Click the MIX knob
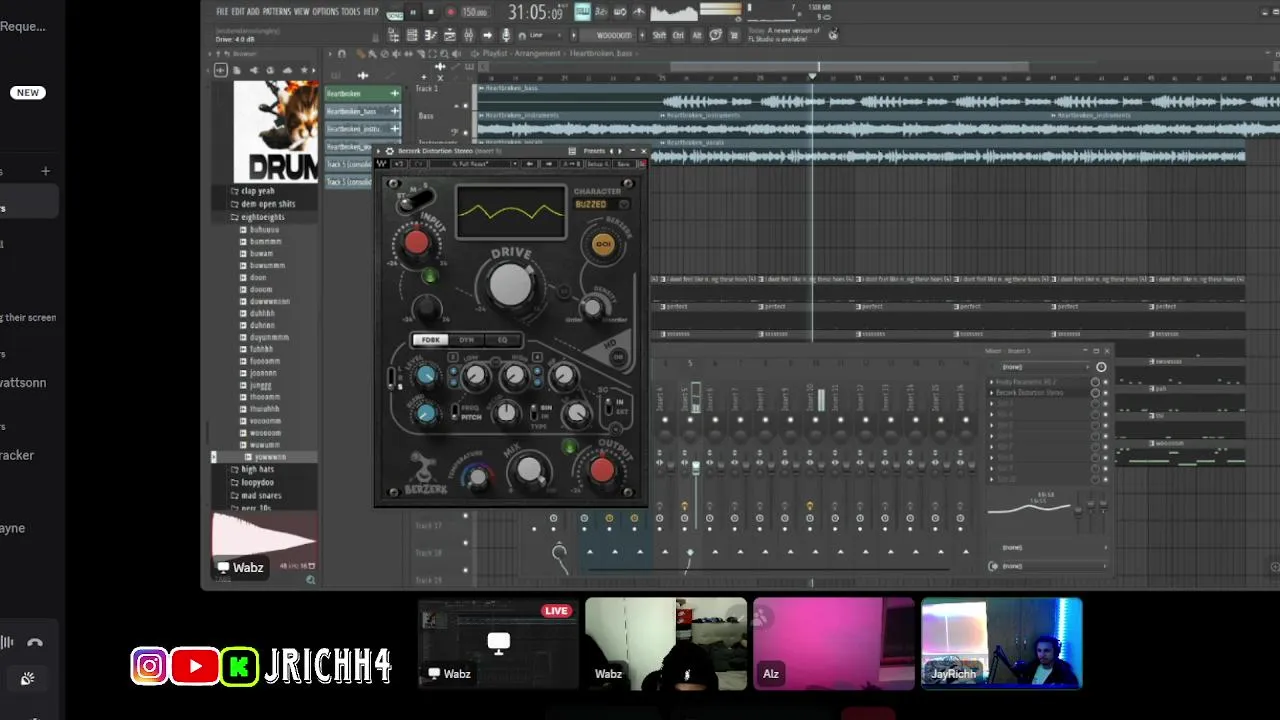Viewport: 1280px width, 720px height. 529,469
